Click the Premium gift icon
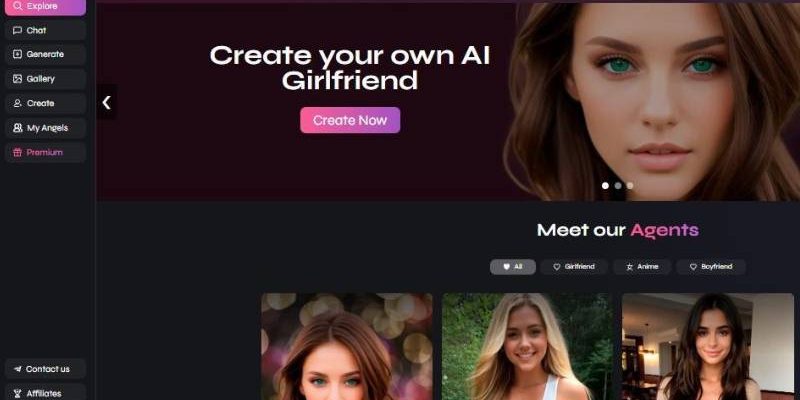 (x=17, y=152)
